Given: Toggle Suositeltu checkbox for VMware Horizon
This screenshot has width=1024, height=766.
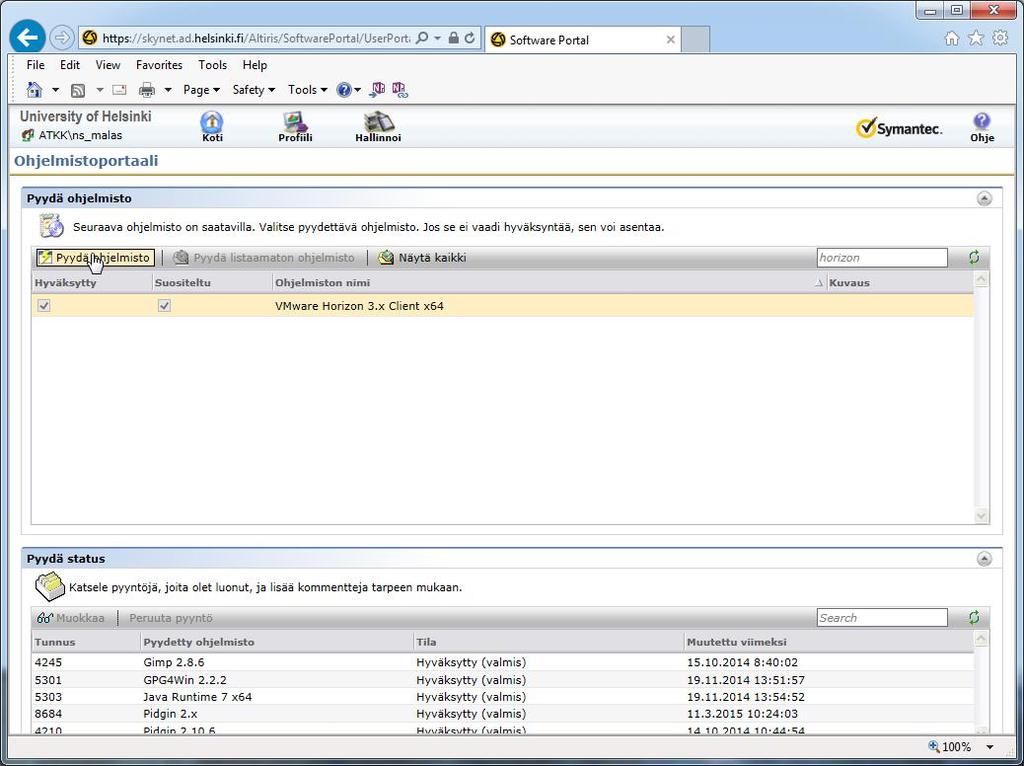Looking at the screenshot, I should (164, 306).
